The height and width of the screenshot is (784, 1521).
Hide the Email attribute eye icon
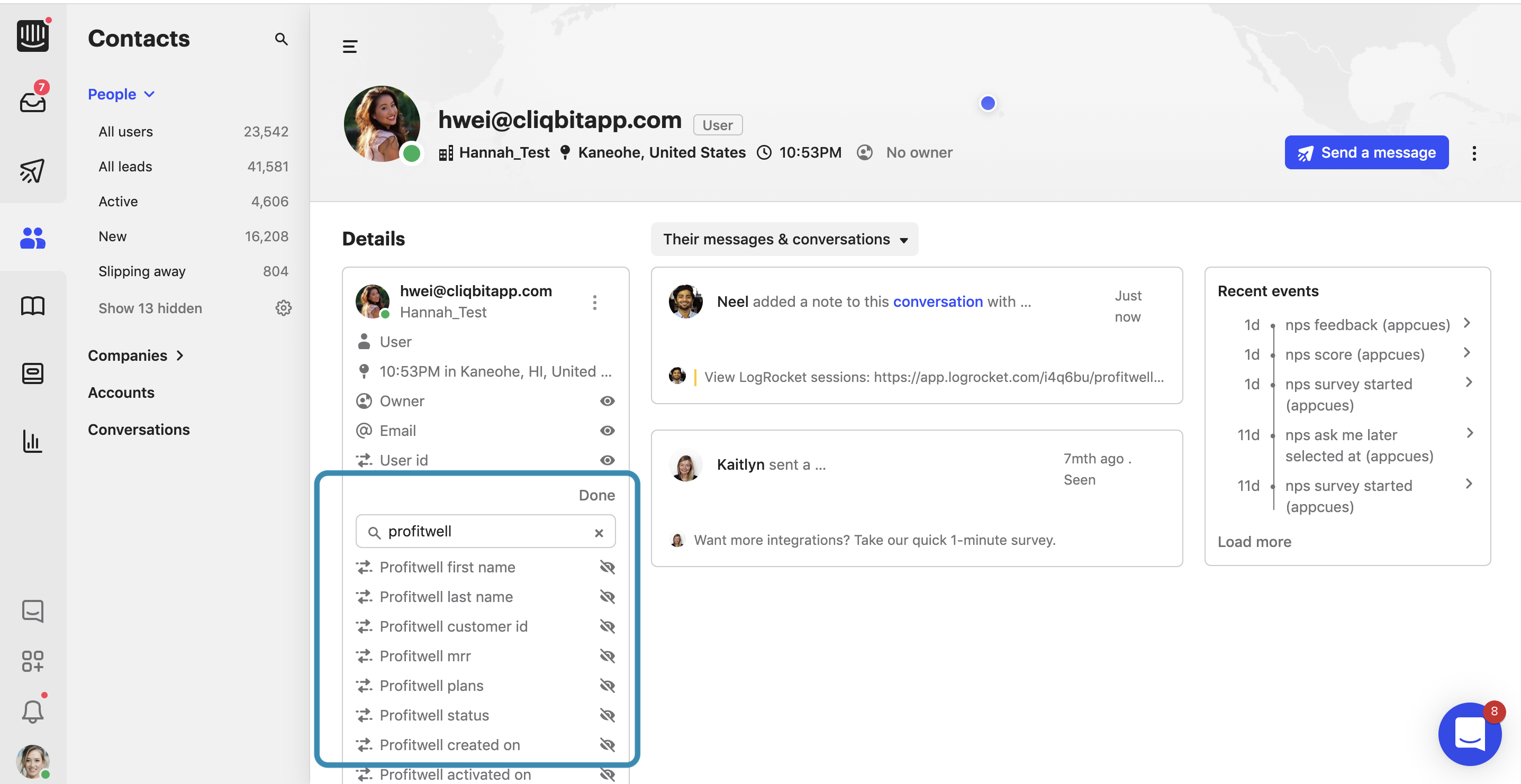pyautogui.click(x=607, y=431)
